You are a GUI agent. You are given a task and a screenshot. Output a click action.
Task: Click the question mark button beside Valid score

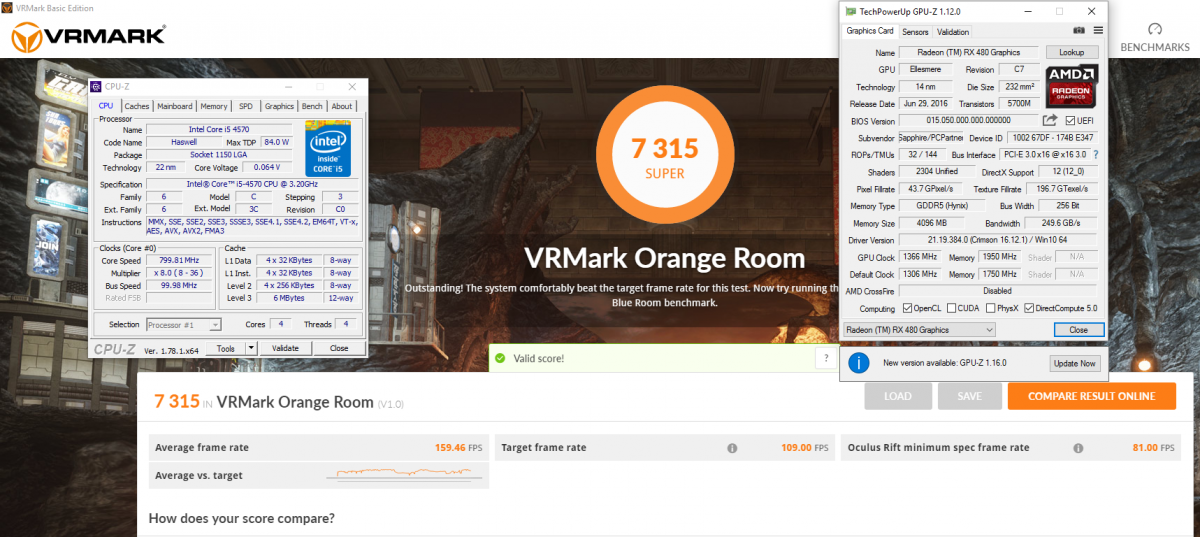tap(825, 358)
